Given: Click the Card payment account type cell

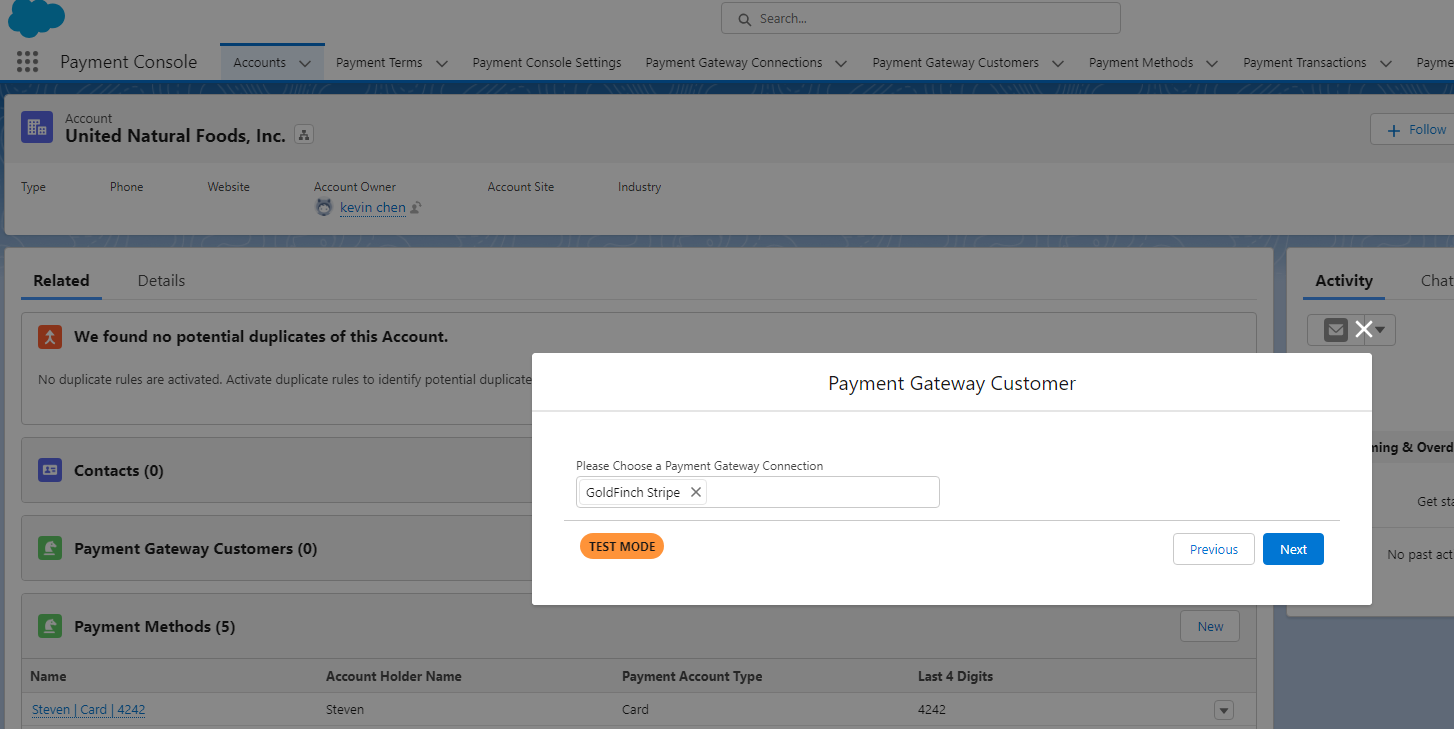Looking at the screenshot, I should tap(635, 710).
